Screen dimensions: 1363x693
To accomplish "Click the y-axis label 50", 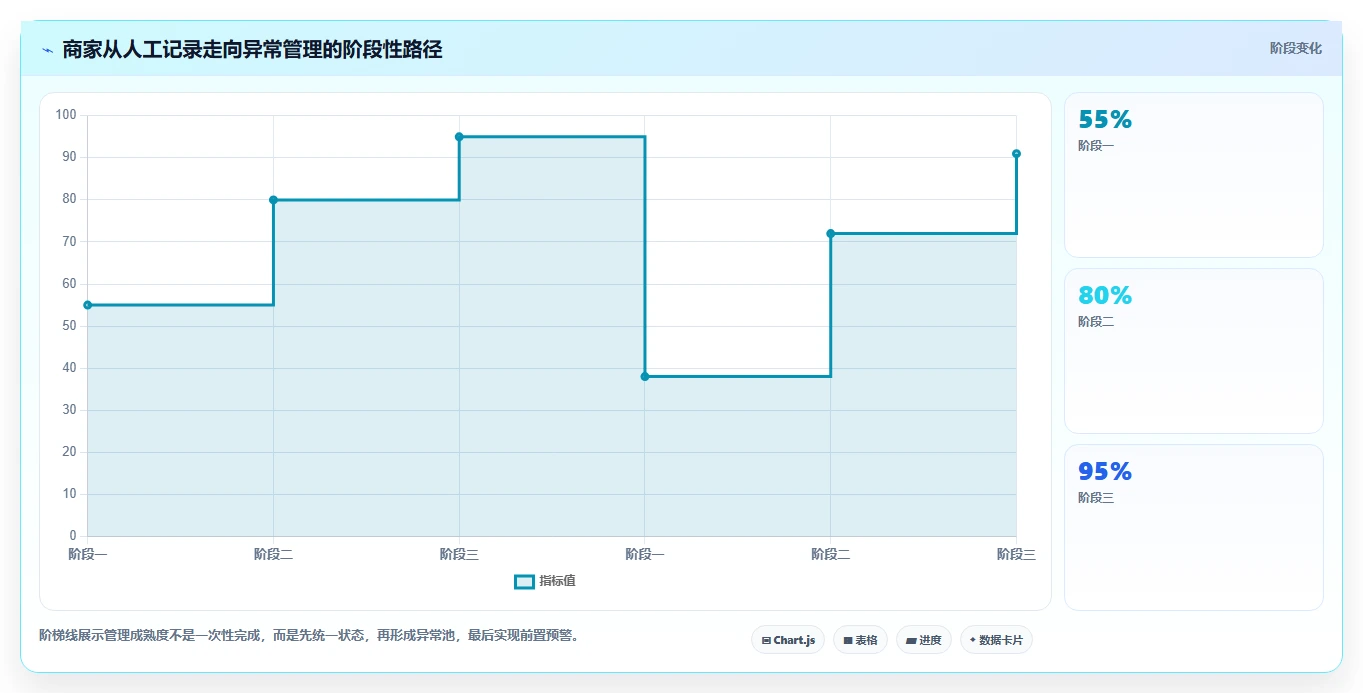I will pos(70,326).
